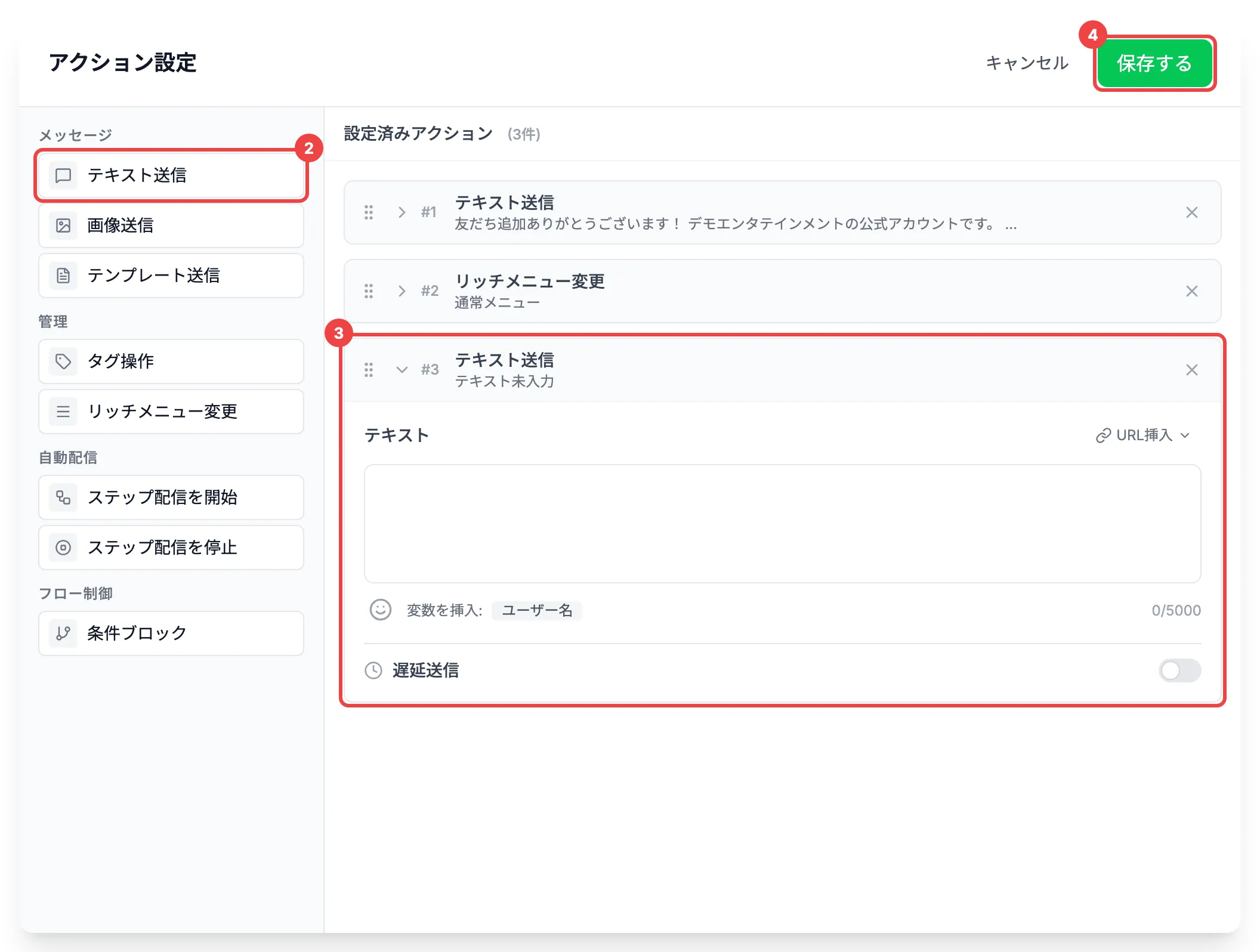Click the タグ操作 tag icon
Screen dimensions: 1260x952
(x=63, y=361)
